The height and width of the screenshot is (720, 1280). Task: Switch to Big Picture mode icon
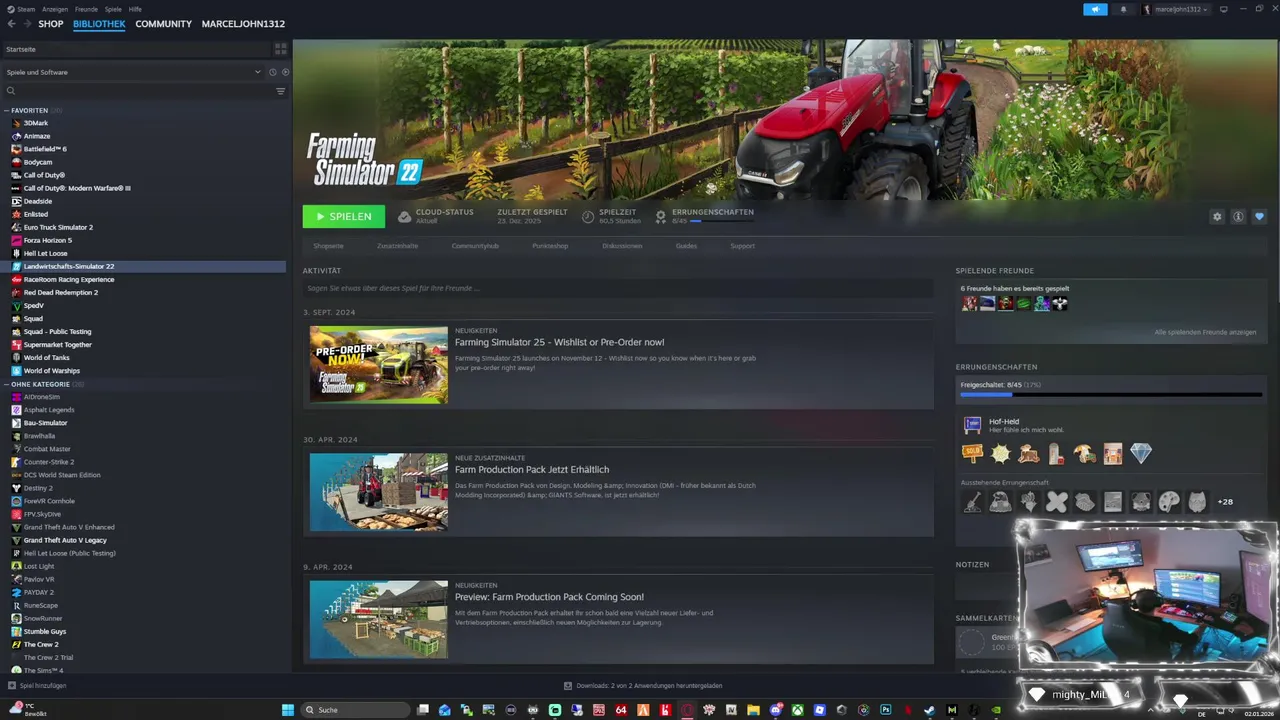pyautogui.click(x=1223, y=9)
